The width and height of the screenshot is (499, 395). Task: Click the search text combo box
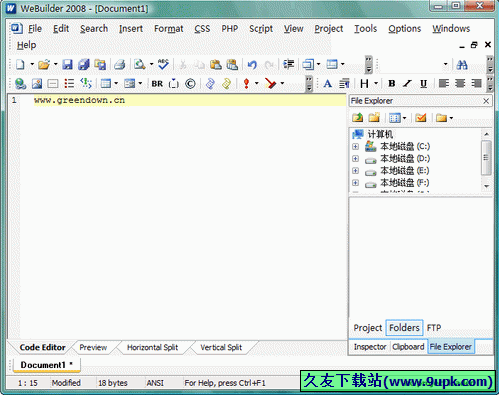click(x=414, y=64)
